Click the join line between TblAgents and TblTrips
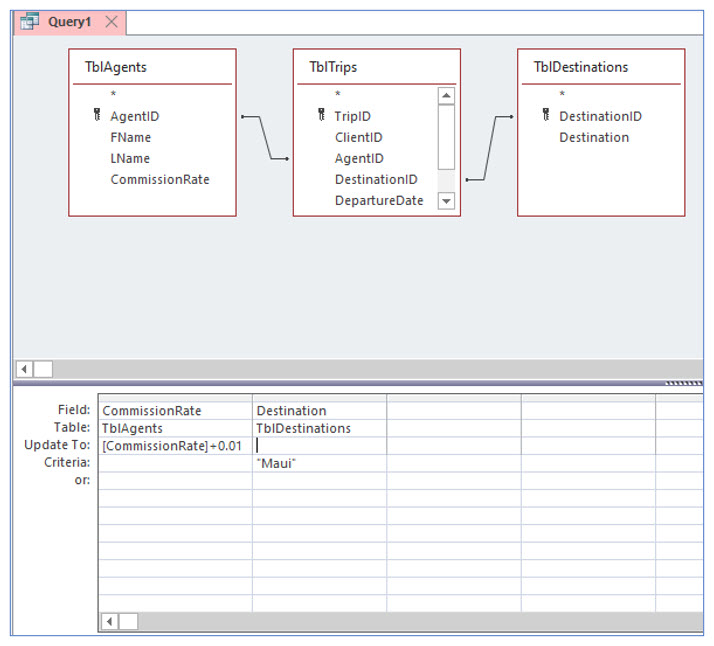This screenshot has height=646, width=714. 265,137
